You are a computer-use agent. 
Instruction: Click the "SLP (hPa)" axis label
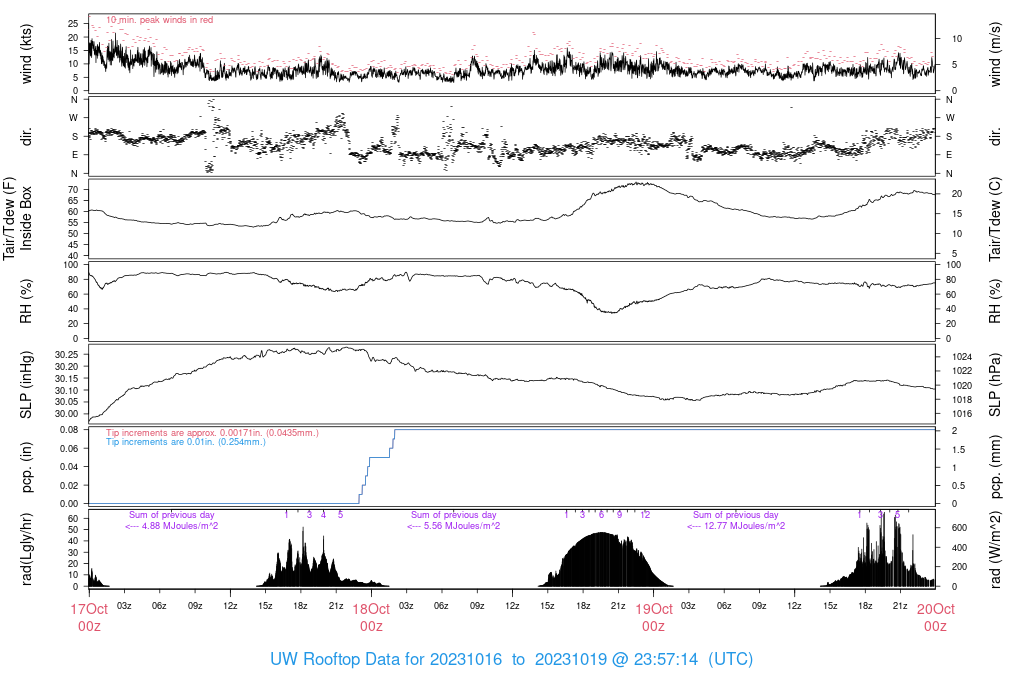[x=995, y=385]
